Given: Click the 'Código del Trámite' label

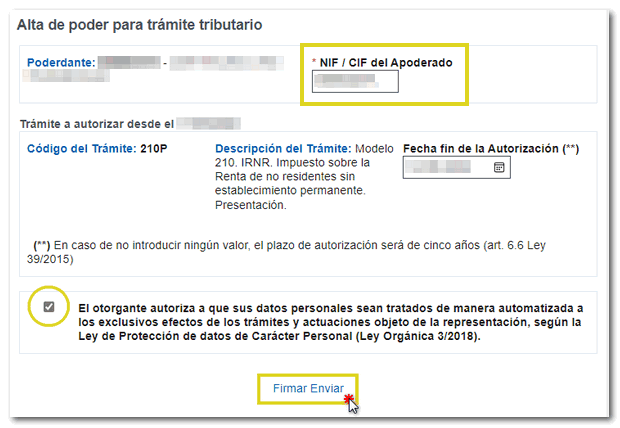Looking at the screenshot, I should [83, 148].
